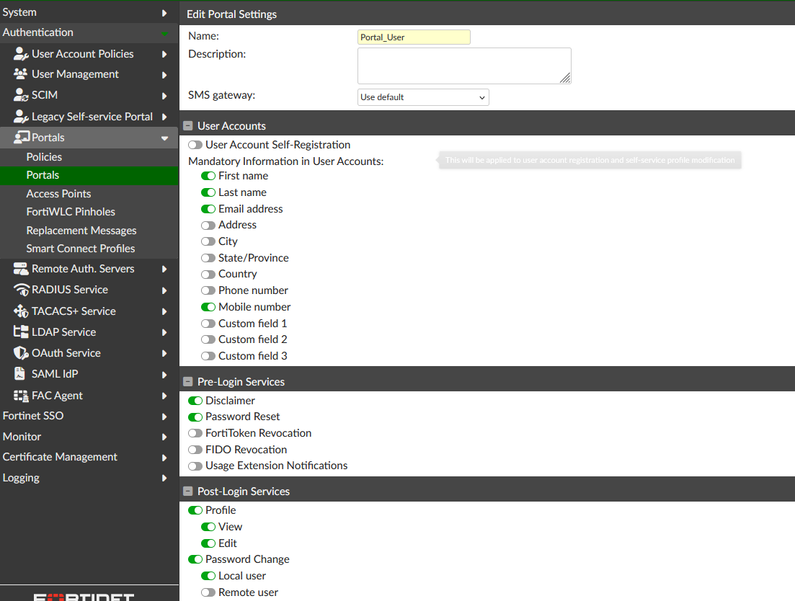Image resolution: width=795 pixels, height=601 pixels.
Task: Open Smart Connect Profiles page
Action: click(81, 249)
